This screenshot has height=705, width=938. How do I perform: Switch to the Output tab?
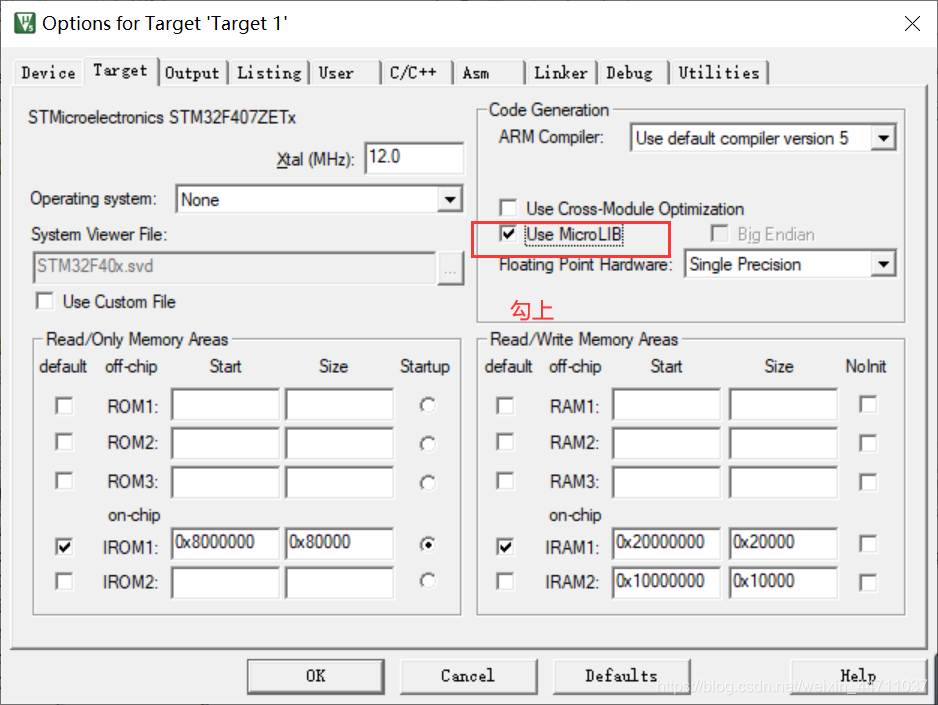pos(192,73)
